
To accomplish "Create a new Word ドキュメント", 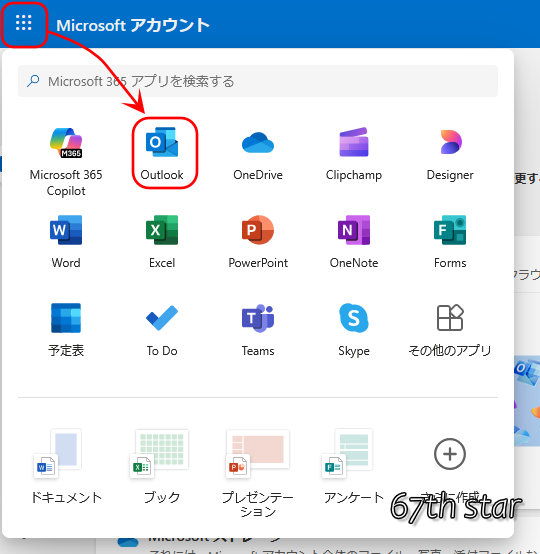I will 66,466.
